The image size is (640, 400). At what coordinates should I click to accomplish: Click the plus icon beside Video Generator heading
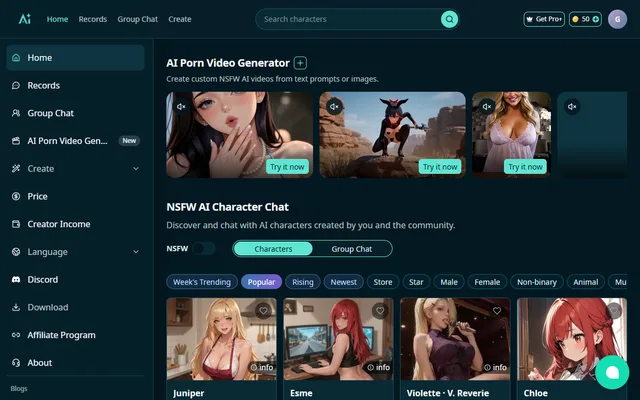click(x=300, y=63)
